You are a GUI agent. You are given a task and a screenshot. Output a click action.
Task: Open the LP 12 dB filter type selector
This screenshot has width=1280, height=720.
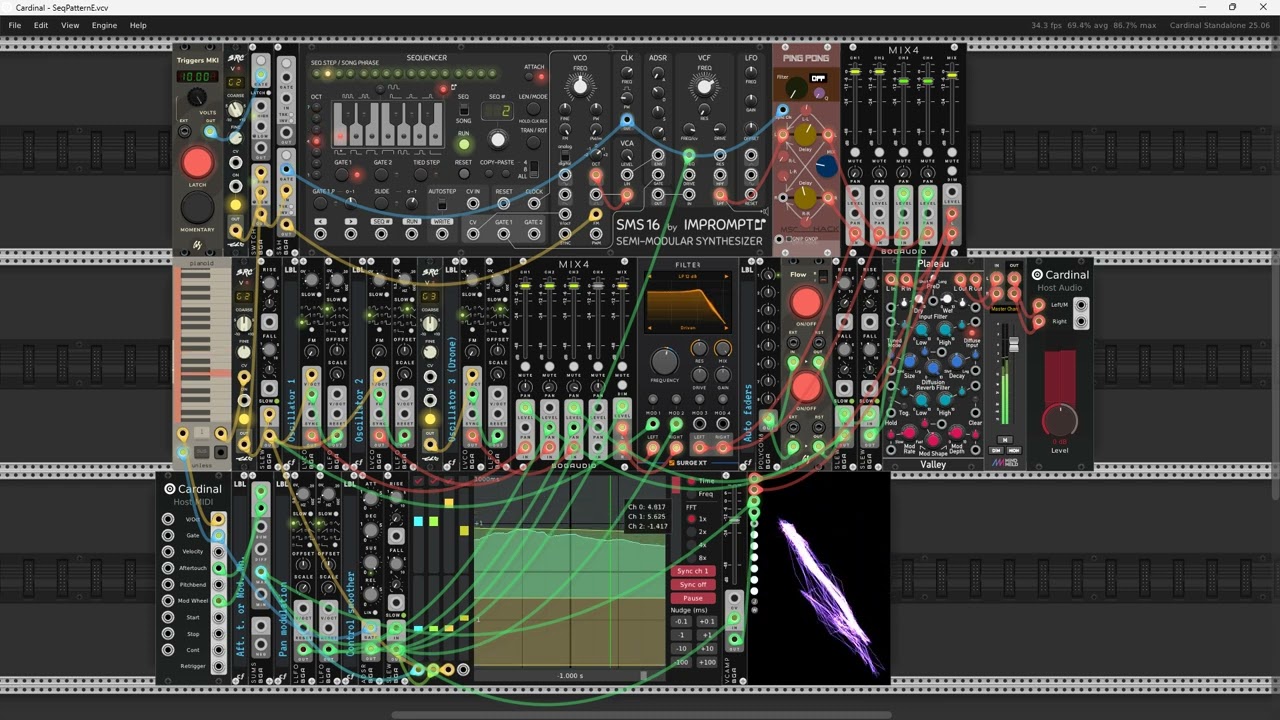(x=688, y=277)
